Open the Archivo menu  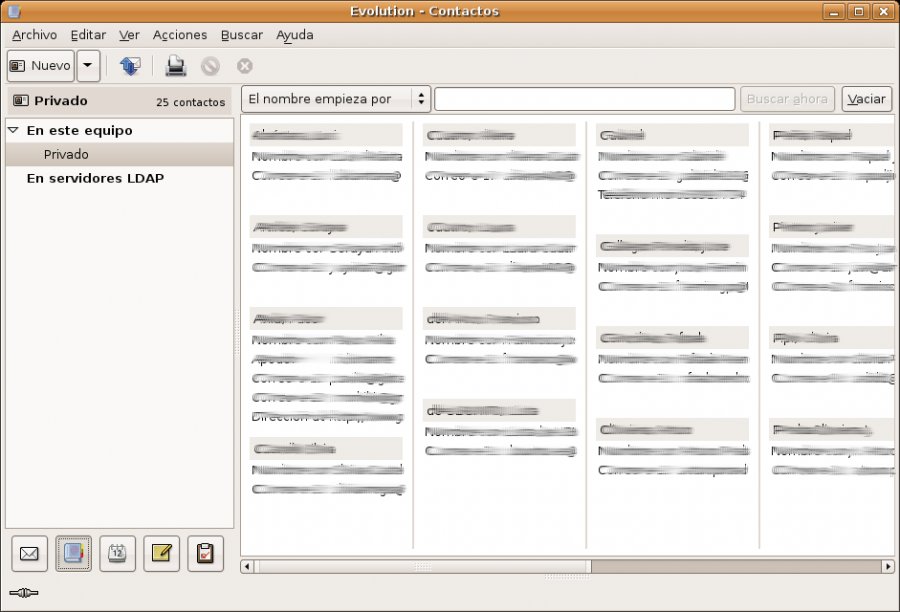click(35, 35)
